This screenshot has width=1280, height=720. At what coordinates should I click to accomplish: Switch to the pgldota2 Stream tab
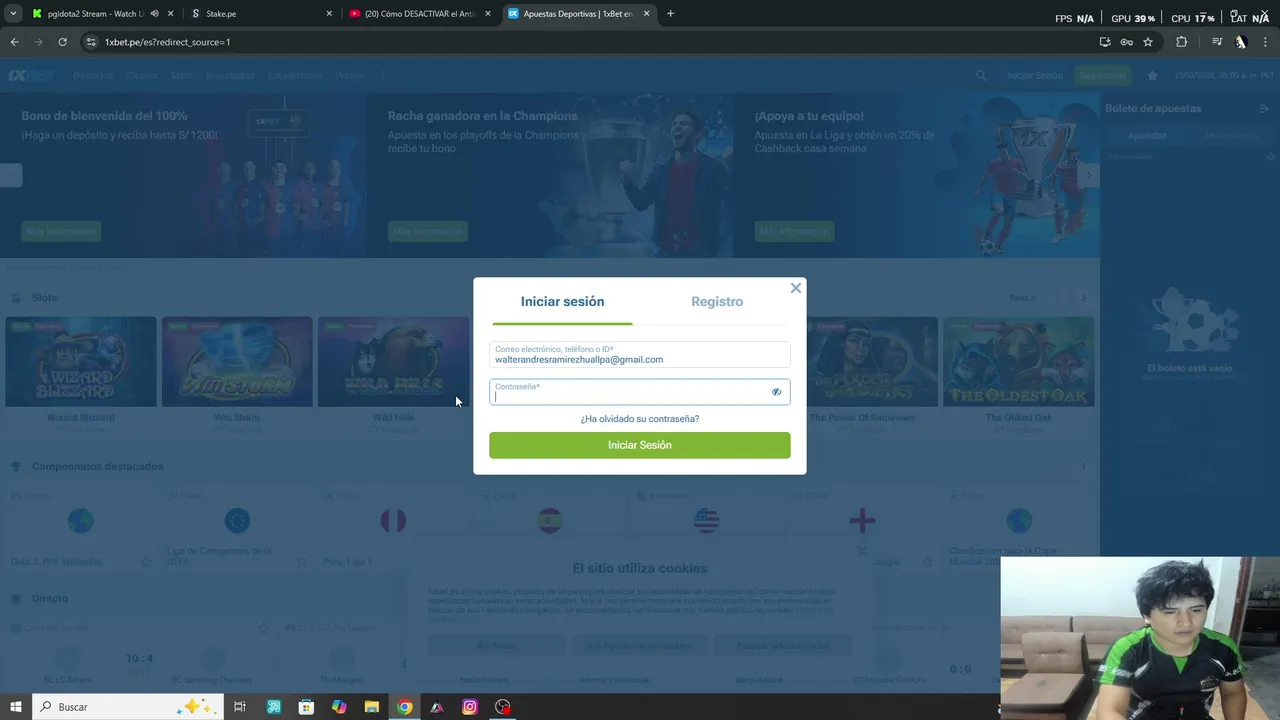[x=95, y=14]
